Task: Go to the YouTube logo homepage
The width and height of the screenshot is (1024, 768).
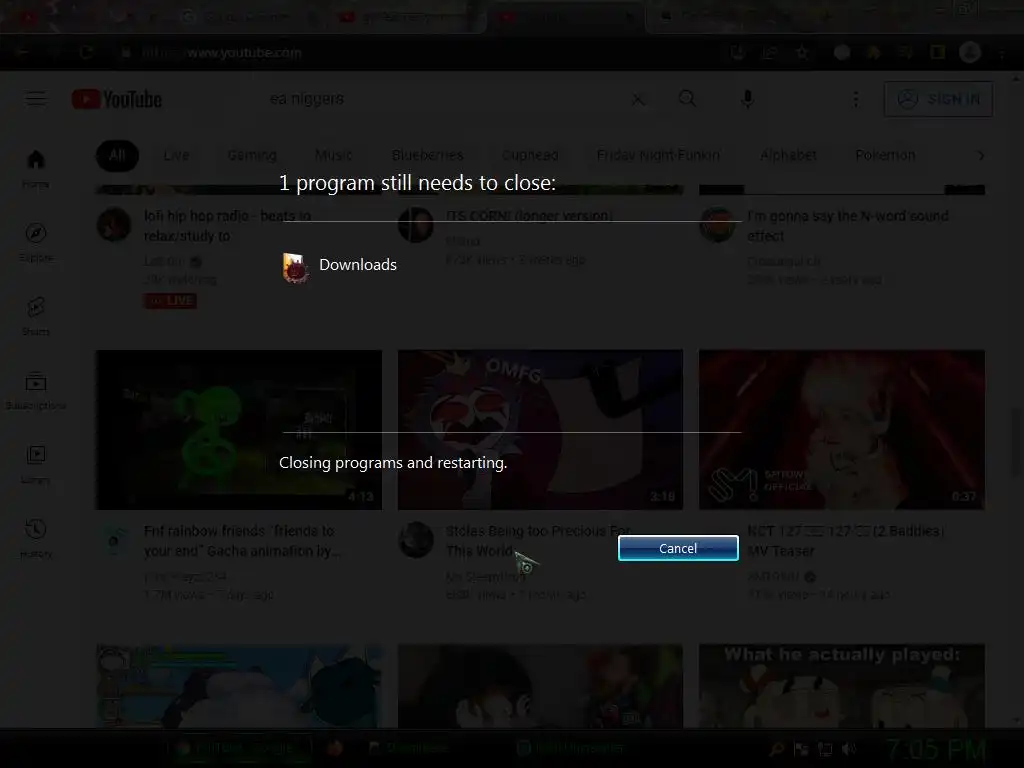Action: (x=117, y=99)
